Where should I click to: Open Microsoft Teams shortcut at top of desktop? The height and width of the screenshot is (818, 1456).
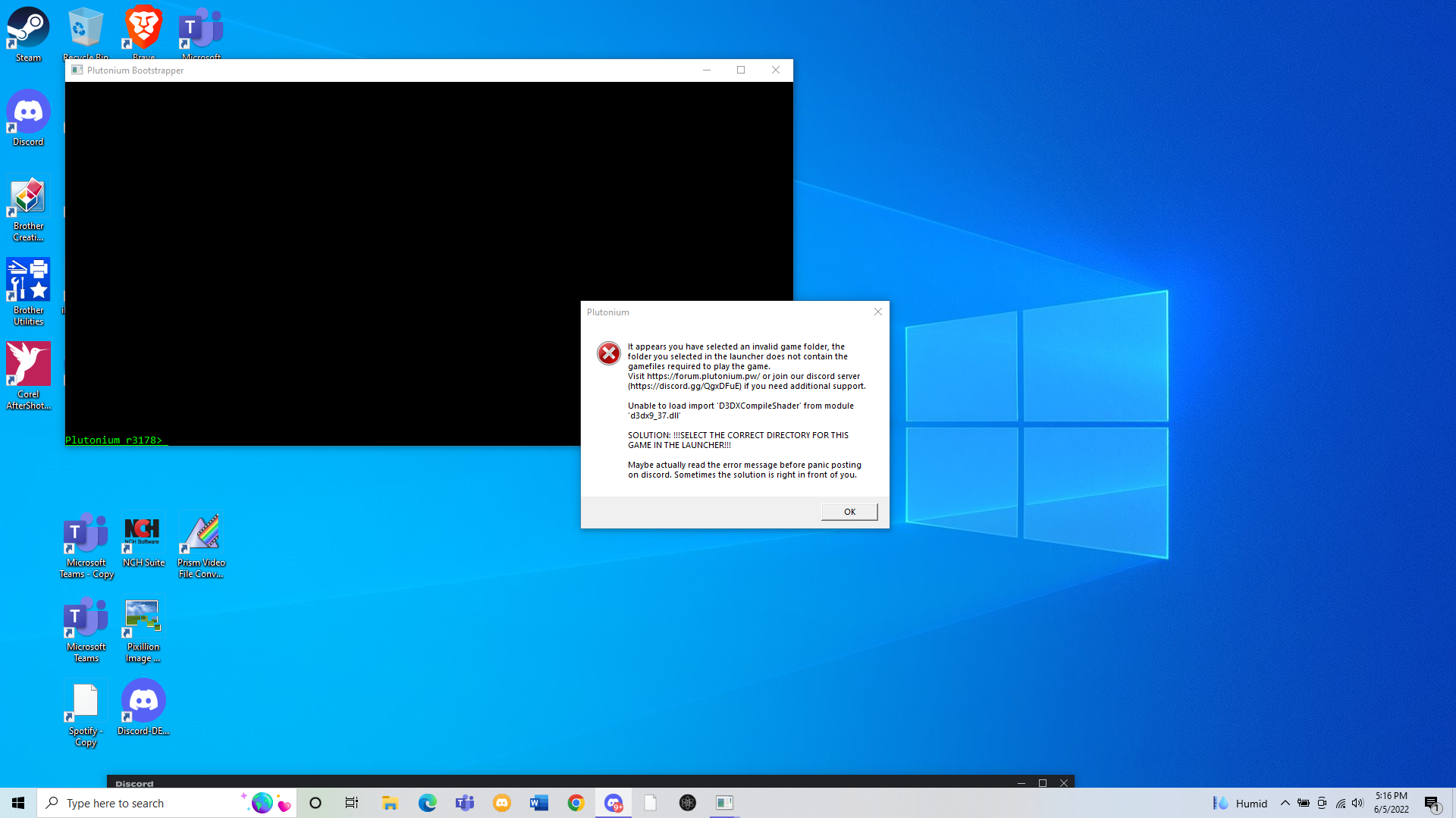(x=201, y=33)
